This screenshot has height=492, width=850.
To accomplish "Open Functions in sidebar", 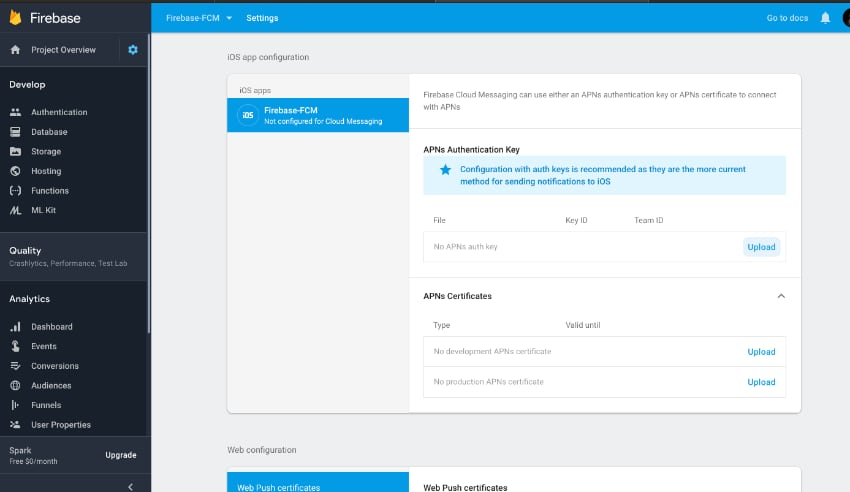I will point(50,191).
